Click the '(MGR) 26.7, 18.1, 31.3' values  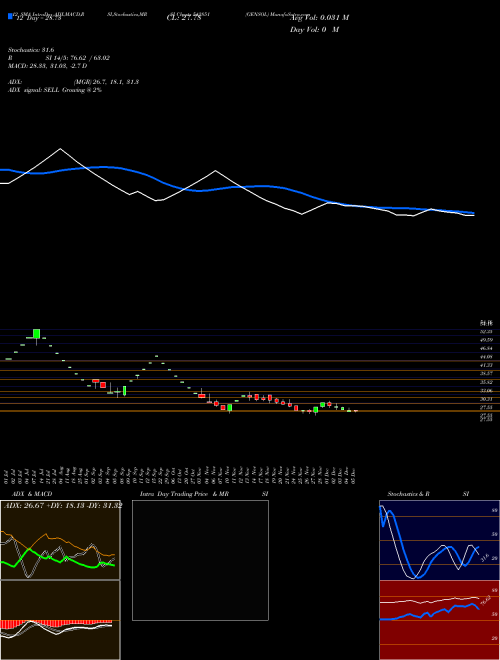[106, 82]
